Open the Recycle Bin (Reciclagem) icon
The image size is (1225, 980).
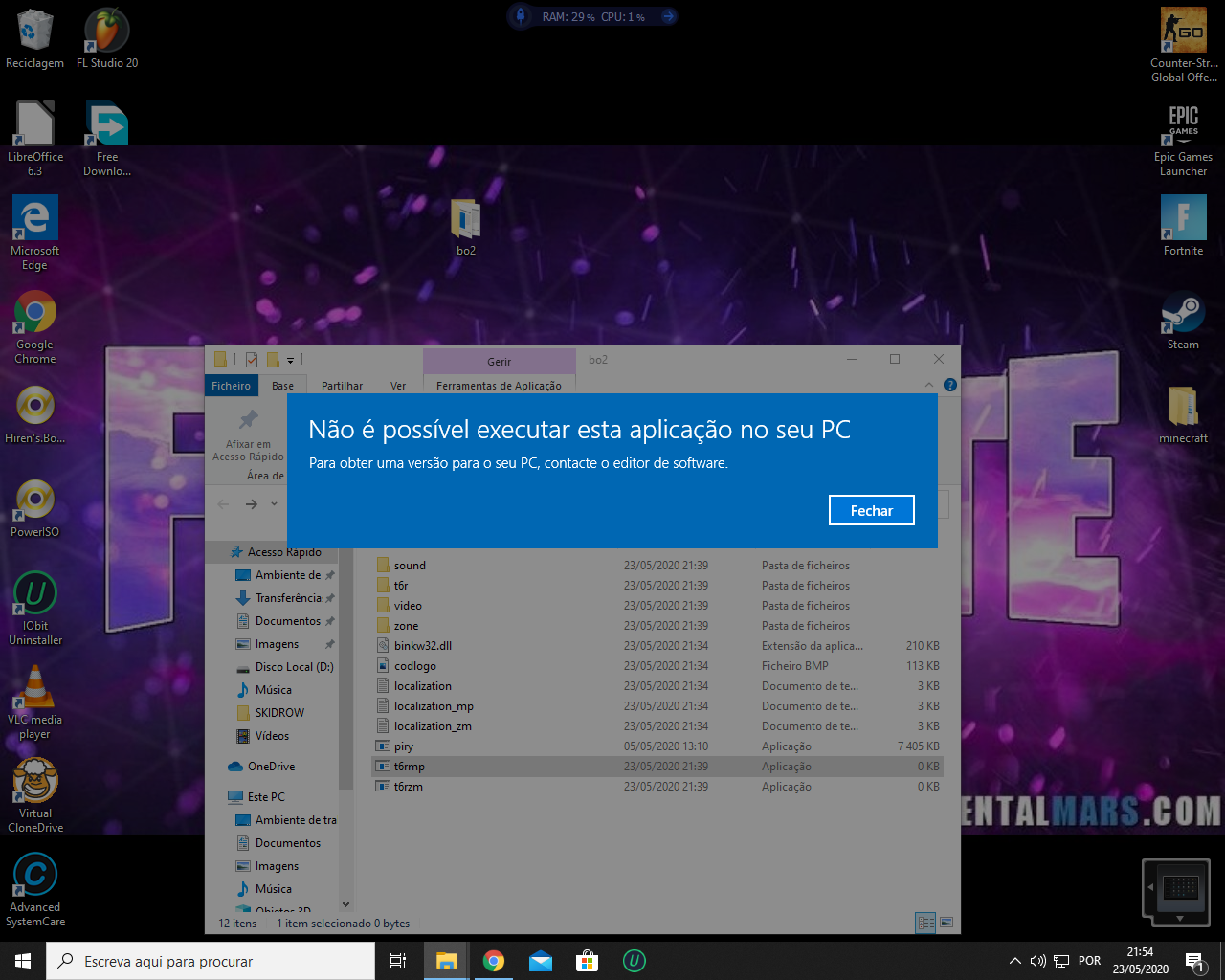[34, 38]
